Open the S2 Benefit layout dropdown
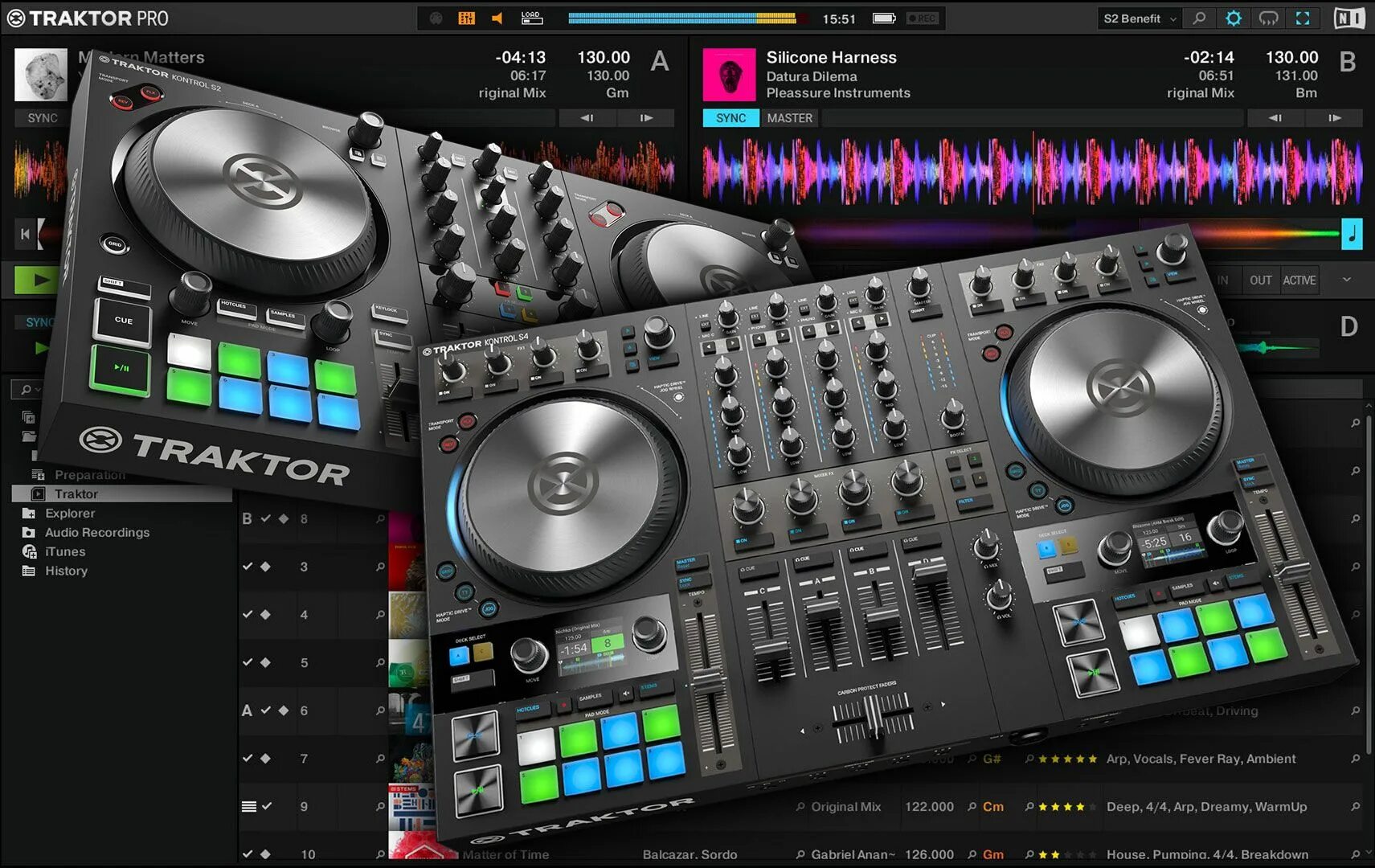This screenshot has width=1375, height=868. [1139, 18]
